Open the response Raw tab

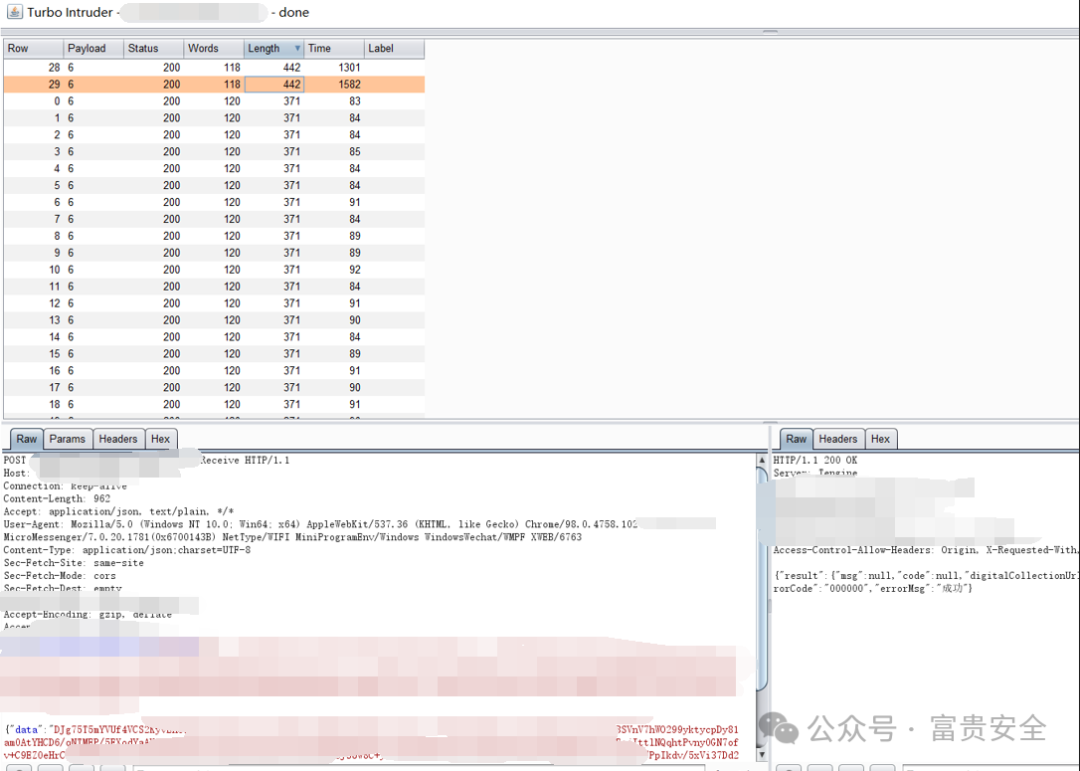tap(796, 439)
